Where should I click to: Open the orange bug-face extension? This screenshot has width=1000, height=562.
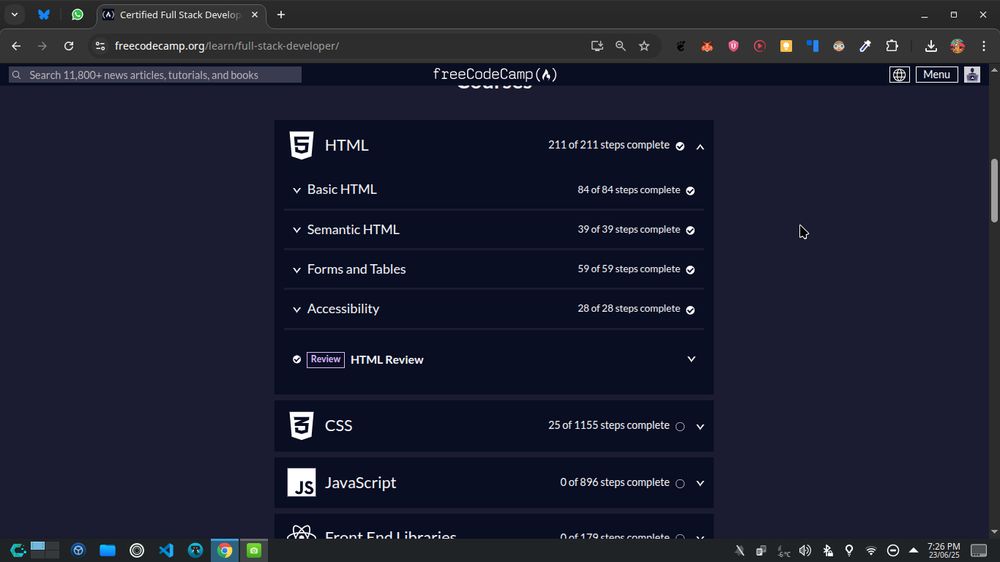[707, 46]
